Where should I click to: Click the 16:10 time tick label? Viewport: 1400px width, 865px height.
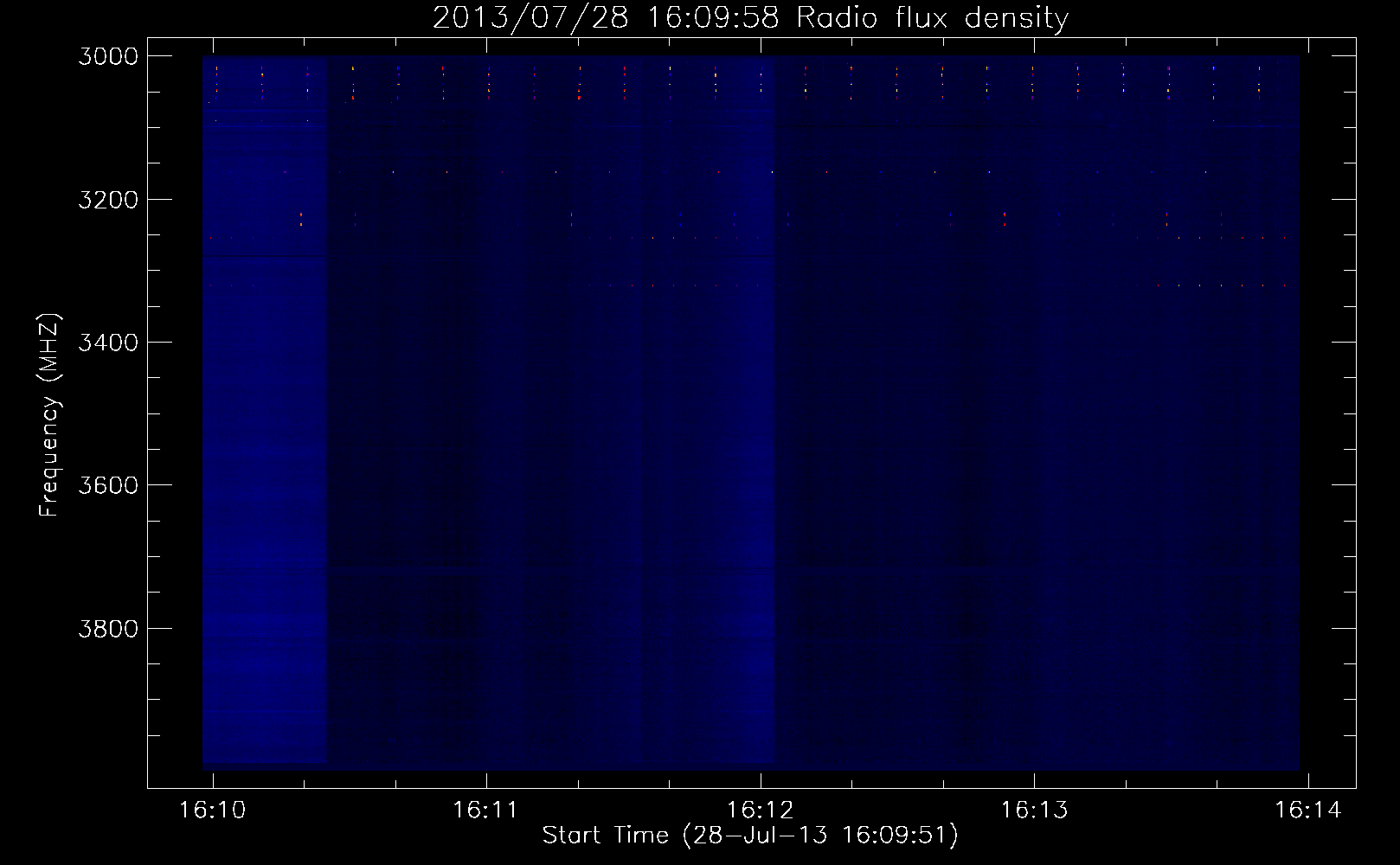[x=213, y=810]
